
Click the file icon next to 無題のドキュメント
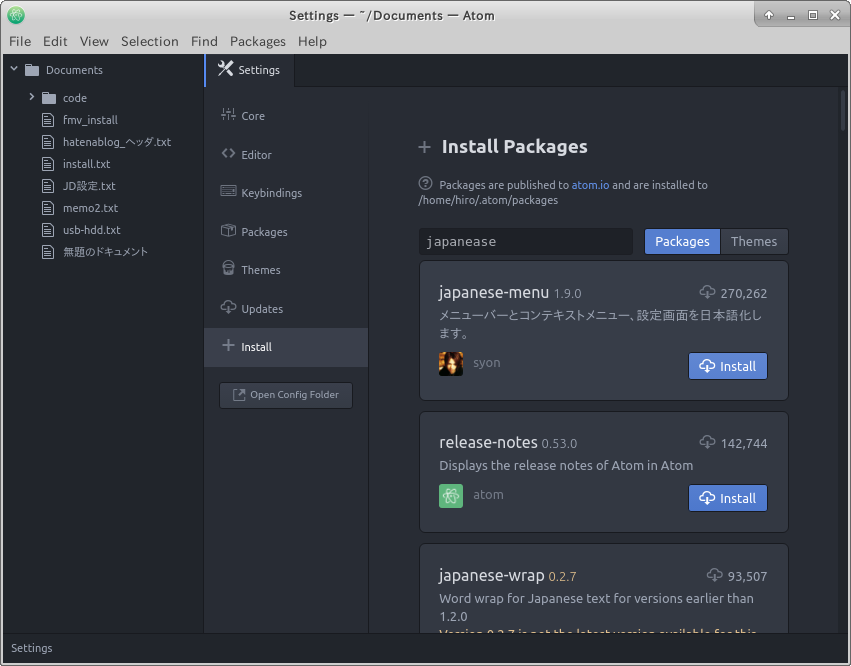coord(48,251)
